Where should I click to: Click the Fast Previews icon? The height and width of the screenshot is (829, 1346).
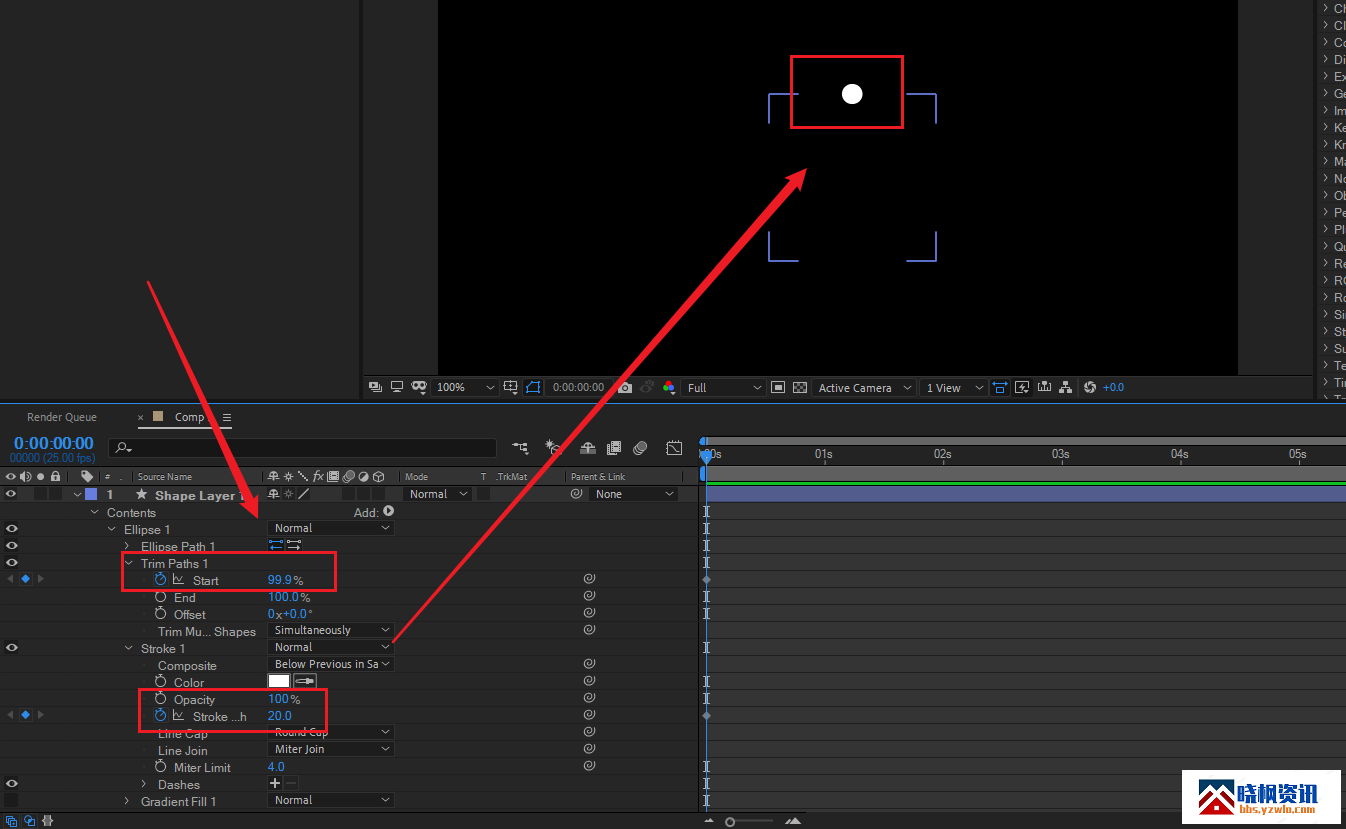[1021, 387]
